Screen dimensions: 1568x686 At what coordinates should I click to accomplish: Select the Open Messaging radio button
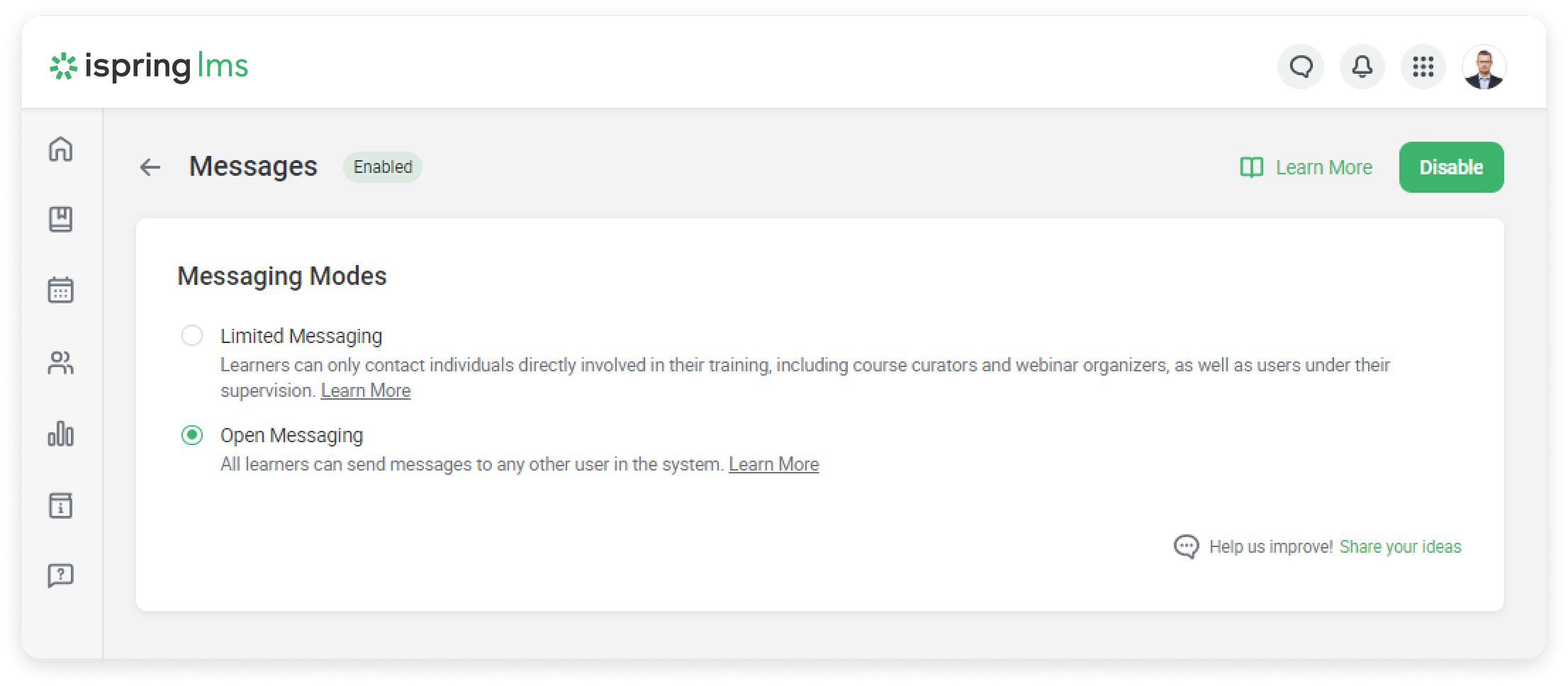[192, 434]
